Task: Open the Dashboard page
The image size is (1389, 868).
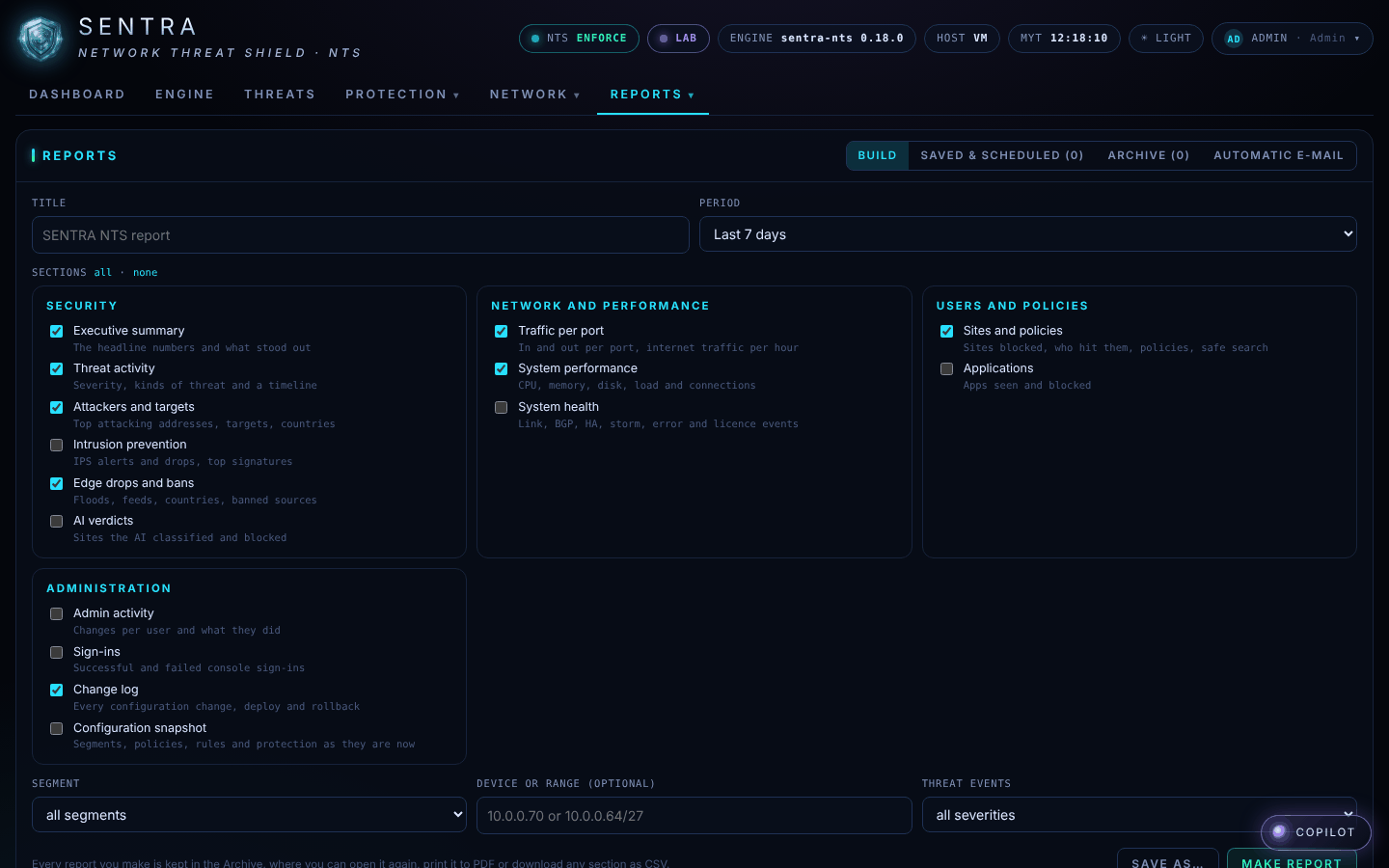Action: 77,95
